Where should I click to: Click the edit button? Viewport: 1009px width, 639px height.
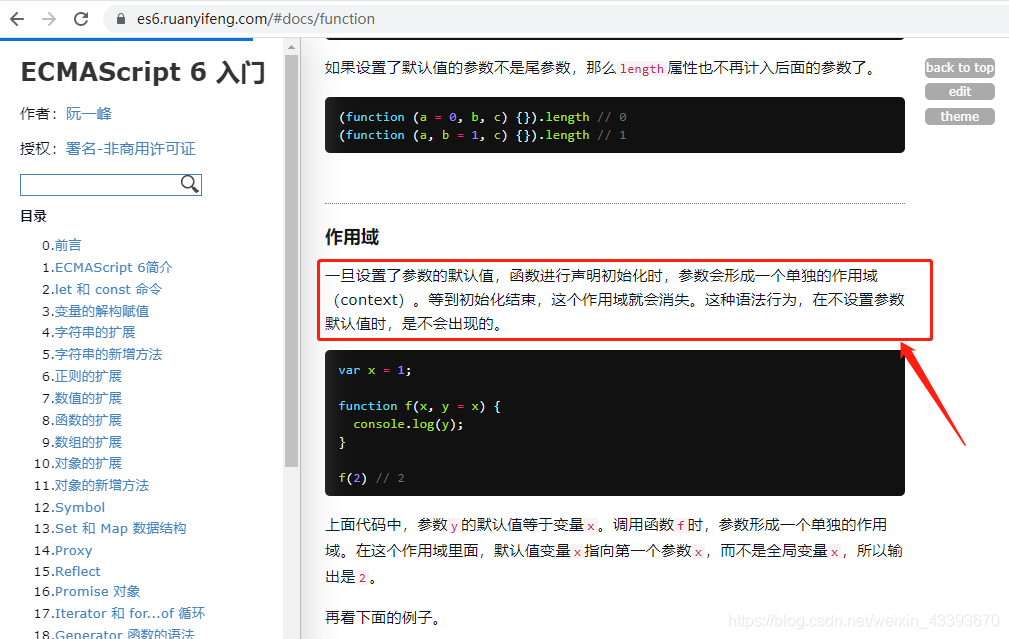pos(959,92)
